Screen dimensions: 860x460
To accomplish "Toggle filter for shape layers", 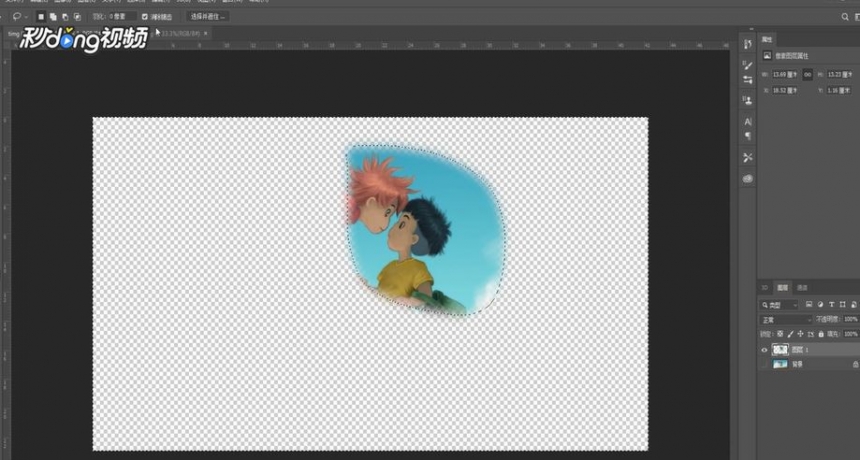I will click(842, 304).
